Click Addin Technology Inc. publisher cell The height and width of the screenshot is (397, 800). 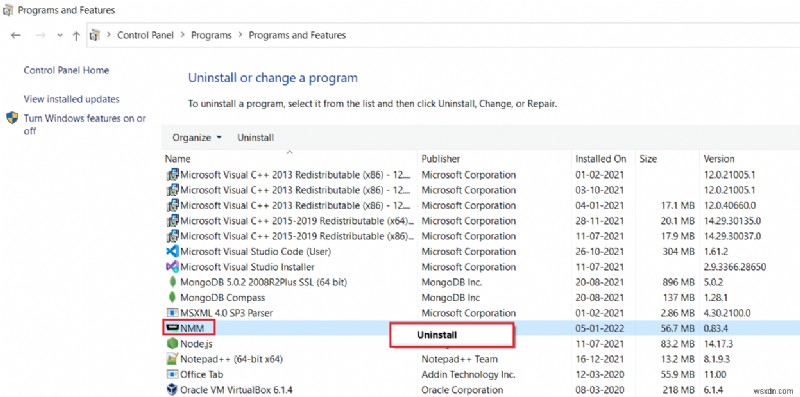[468, 375]
